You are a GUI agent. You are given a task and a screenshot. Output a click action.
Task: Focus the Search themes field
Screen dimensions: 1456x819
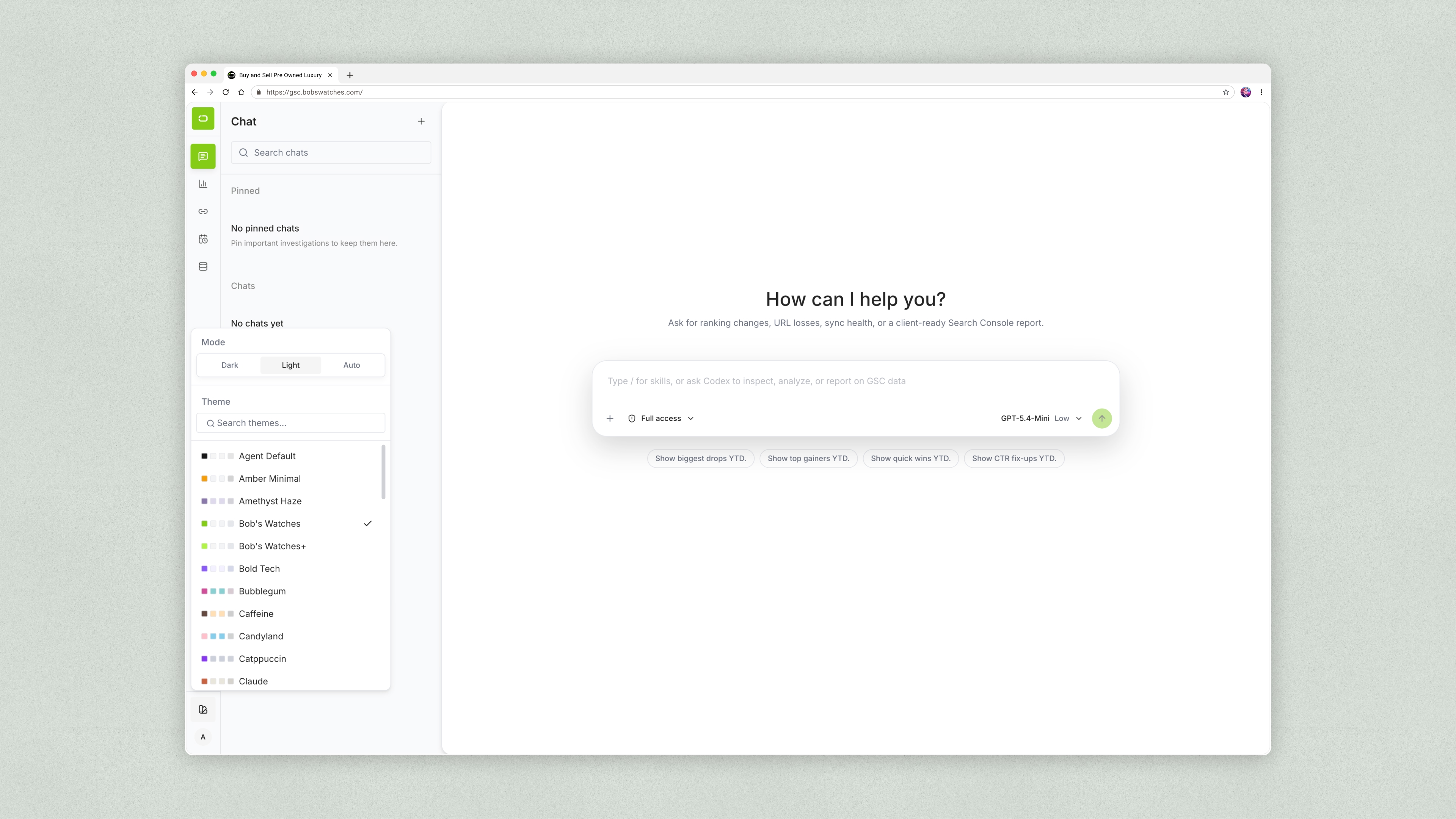290,423
